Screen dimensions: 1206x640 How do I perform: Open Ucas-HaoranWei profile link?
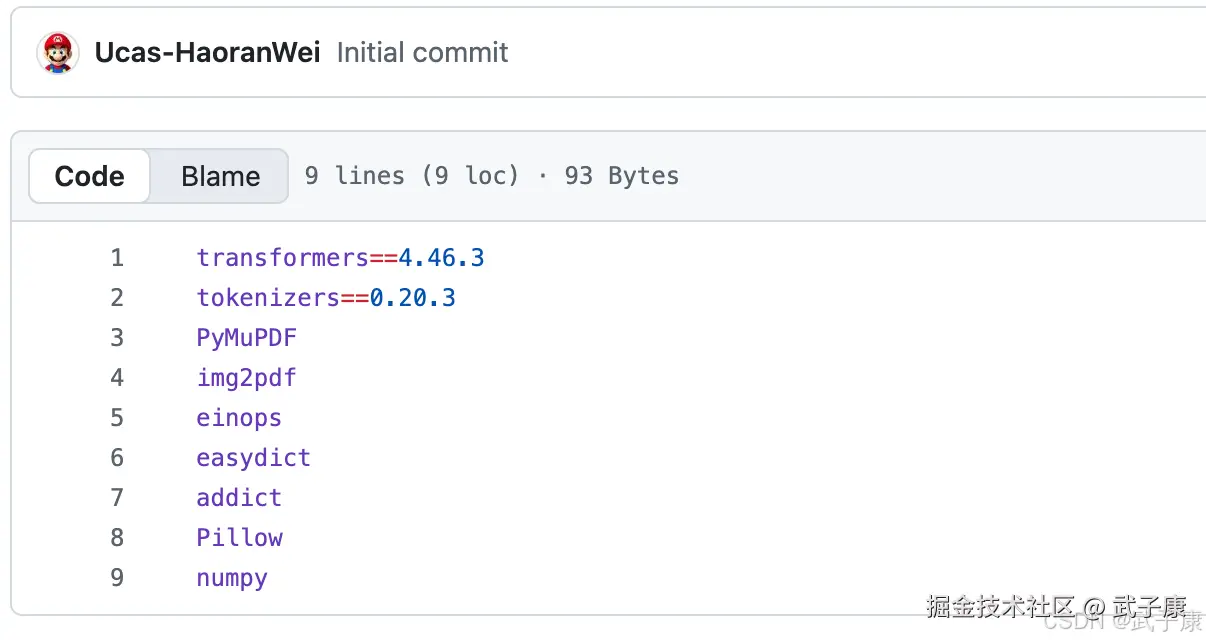pyautogui.click(x=207, y=53)
